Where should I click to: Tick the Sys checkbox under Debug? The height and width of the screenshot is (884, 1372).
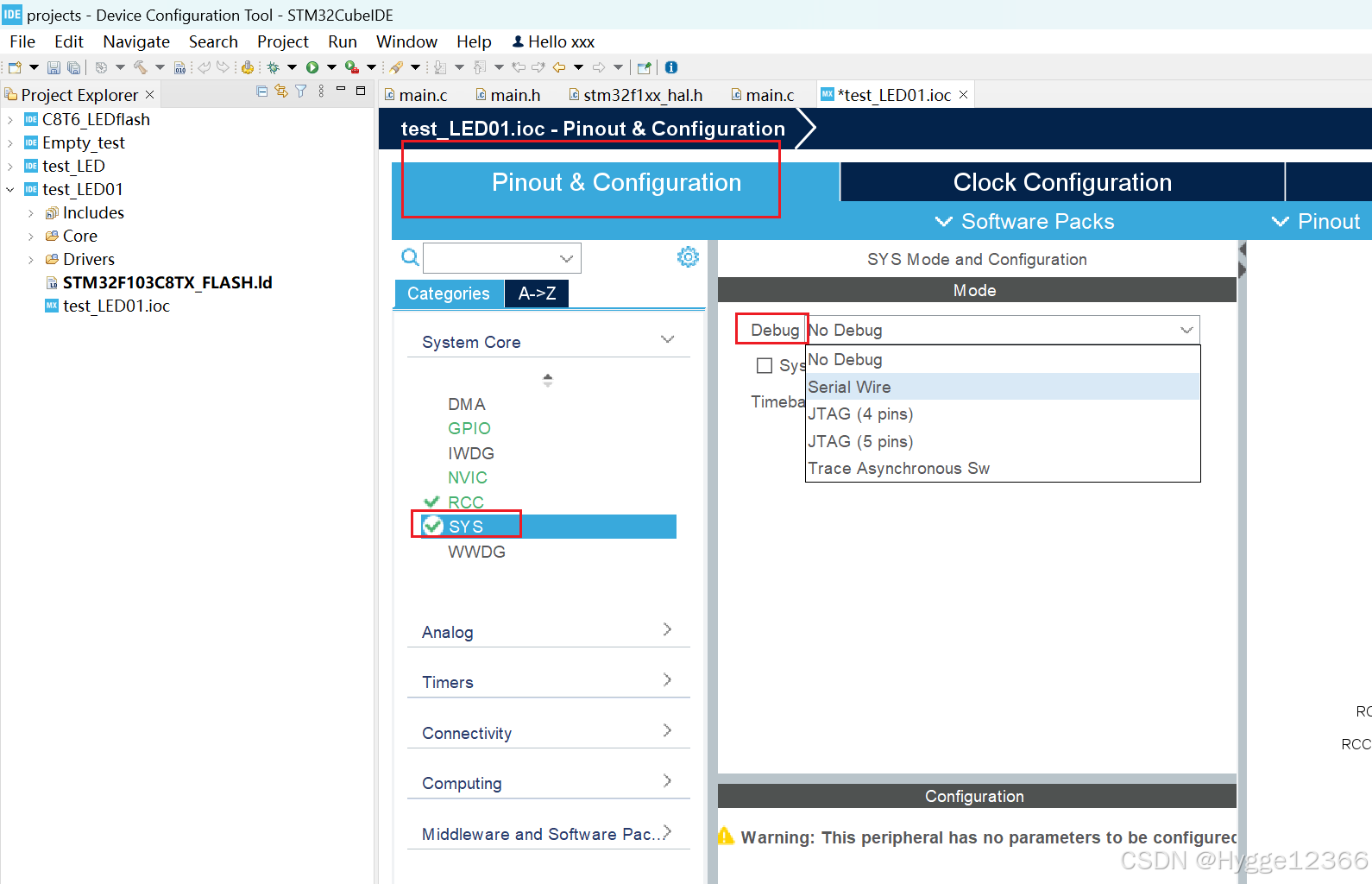[x=765, y=365]
